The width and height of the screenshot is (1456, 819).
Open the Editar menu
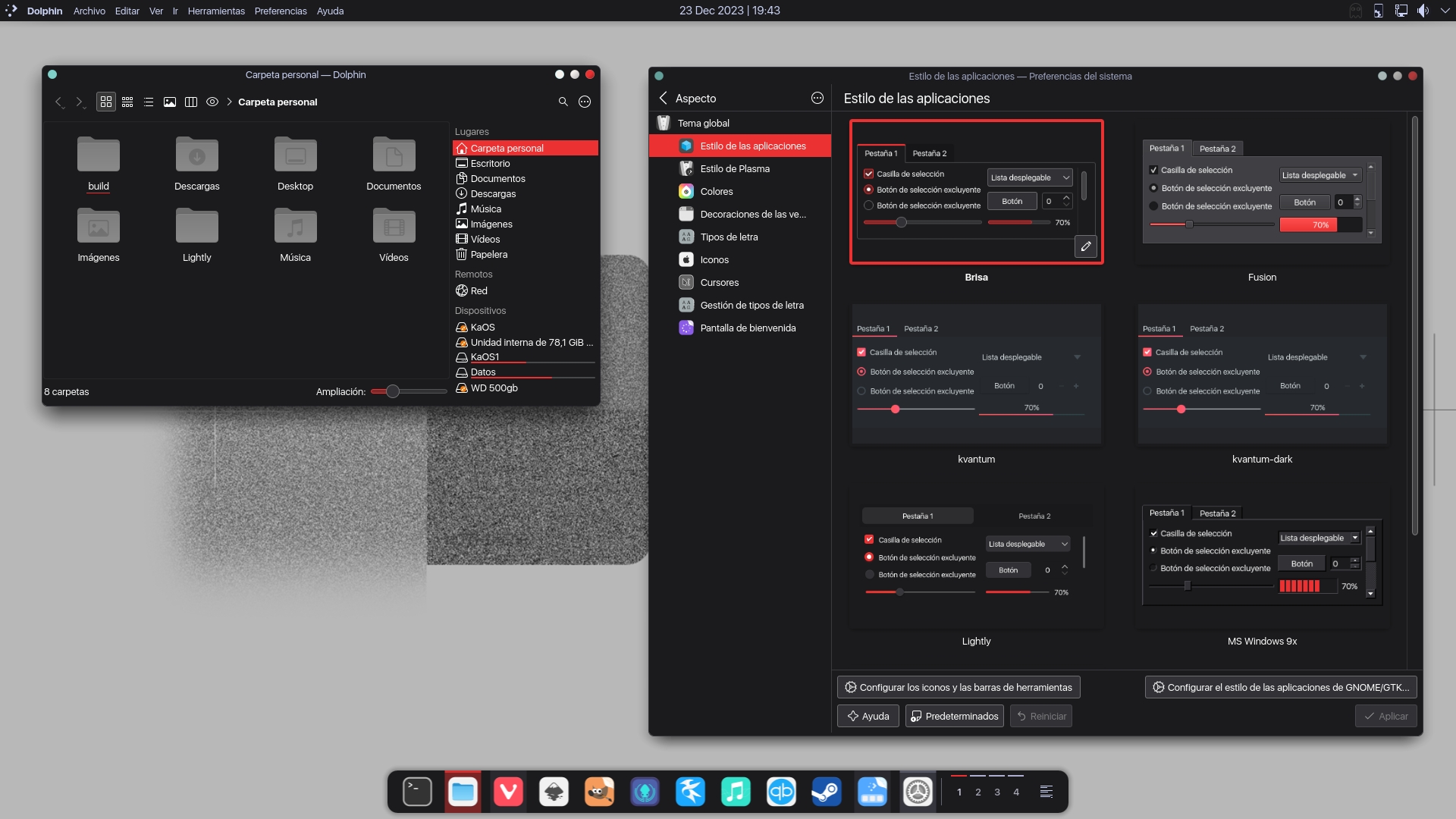(x=127, y=11)
